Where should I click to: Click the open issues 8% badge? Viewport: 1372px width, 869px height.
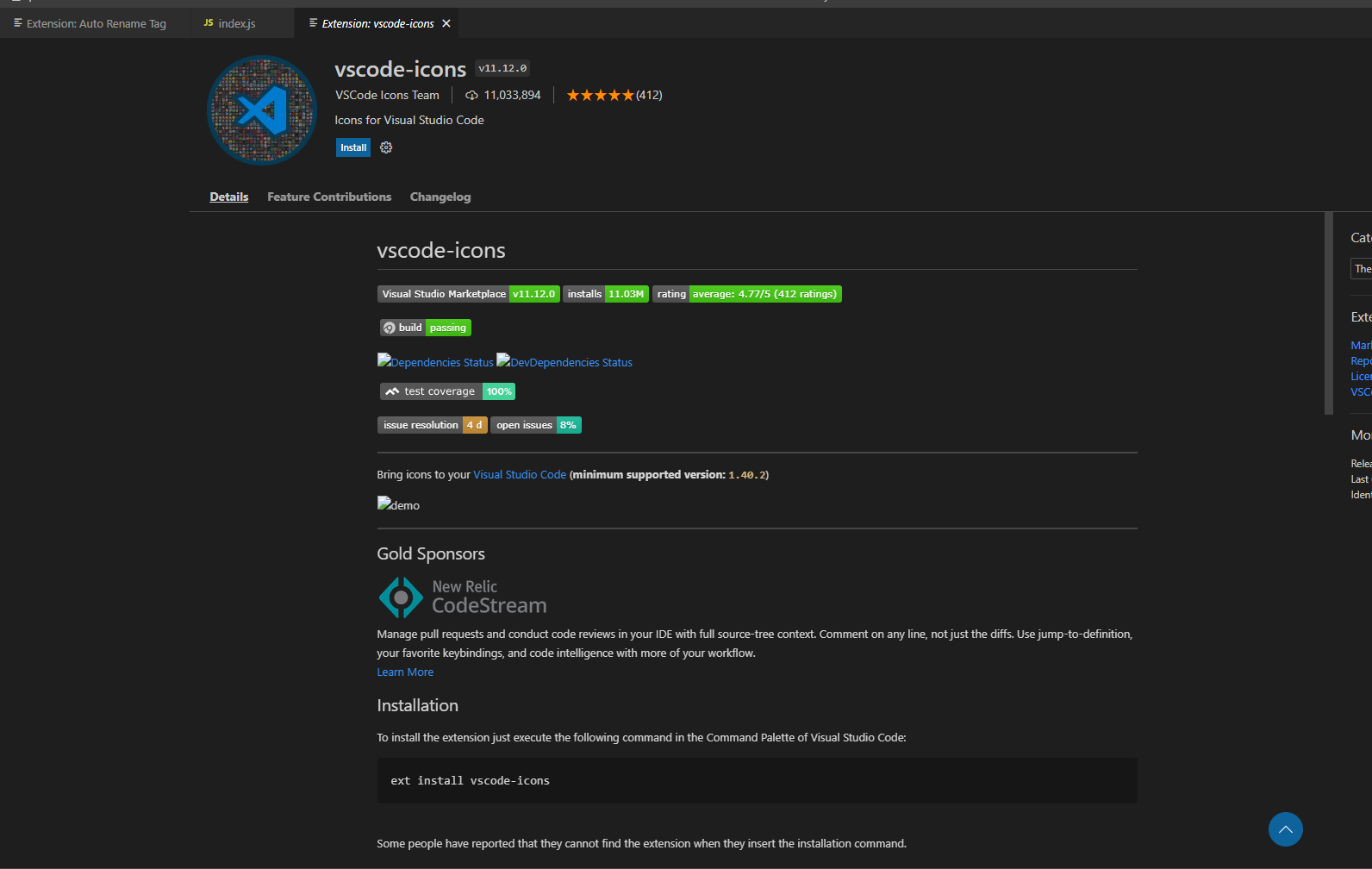536,425
